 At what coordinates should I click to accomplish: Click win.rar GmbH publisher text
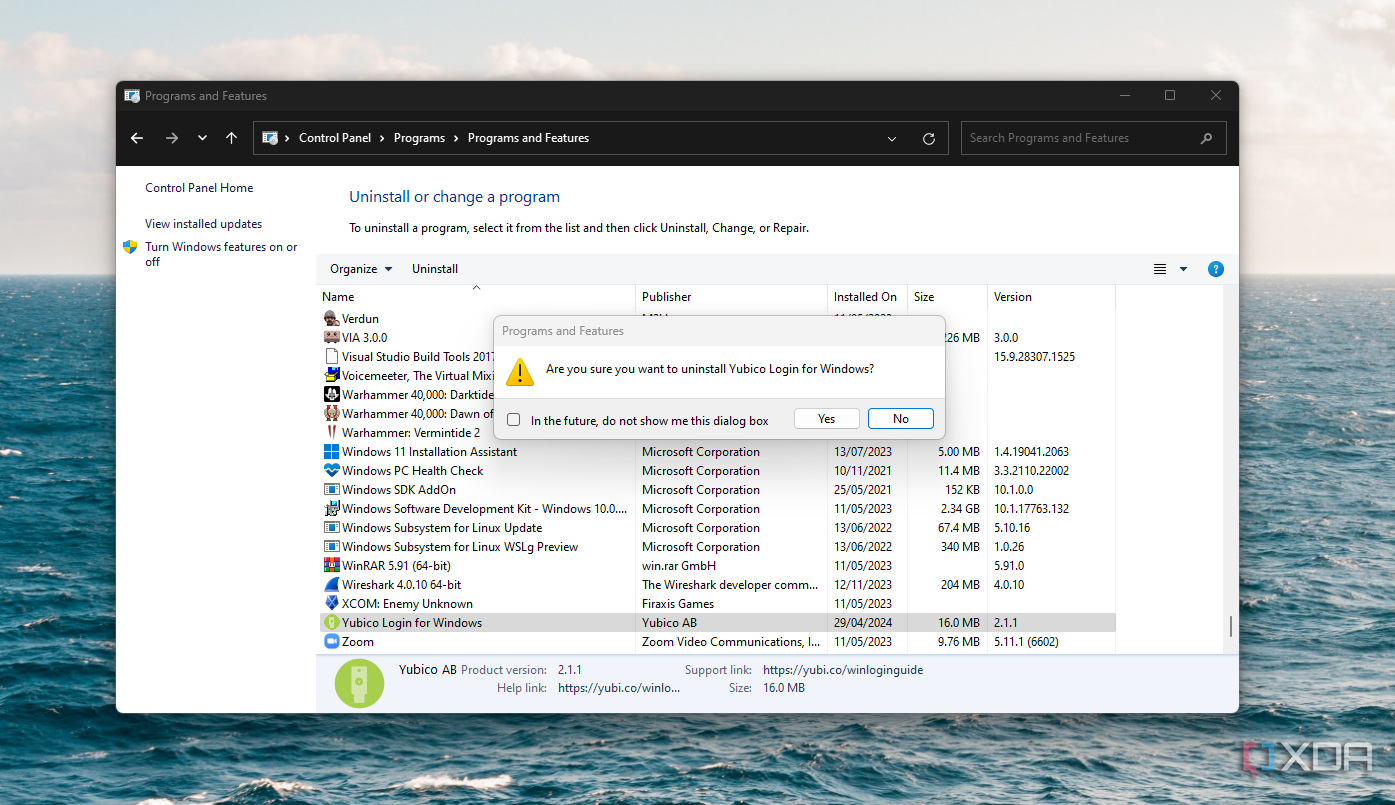pos(679,566)
